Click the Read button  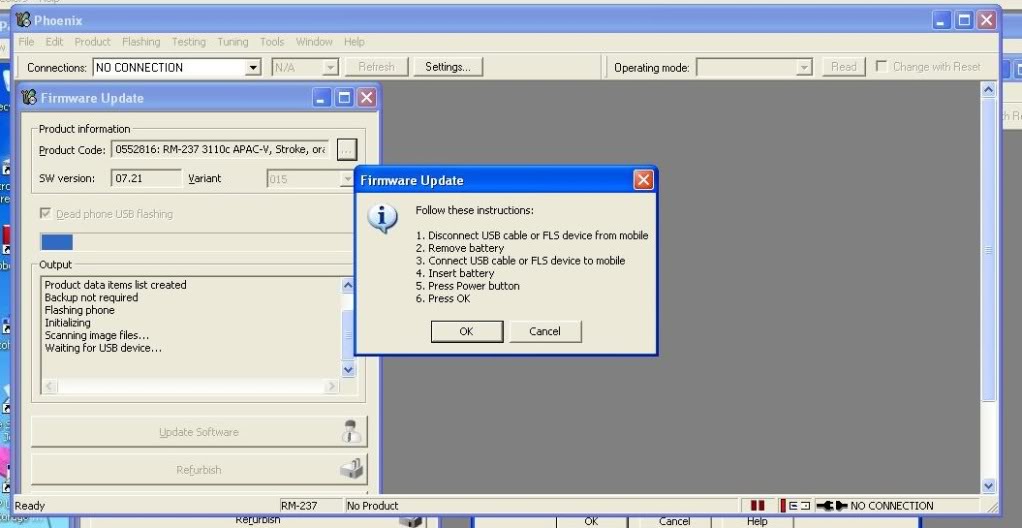tap(843, 66)
